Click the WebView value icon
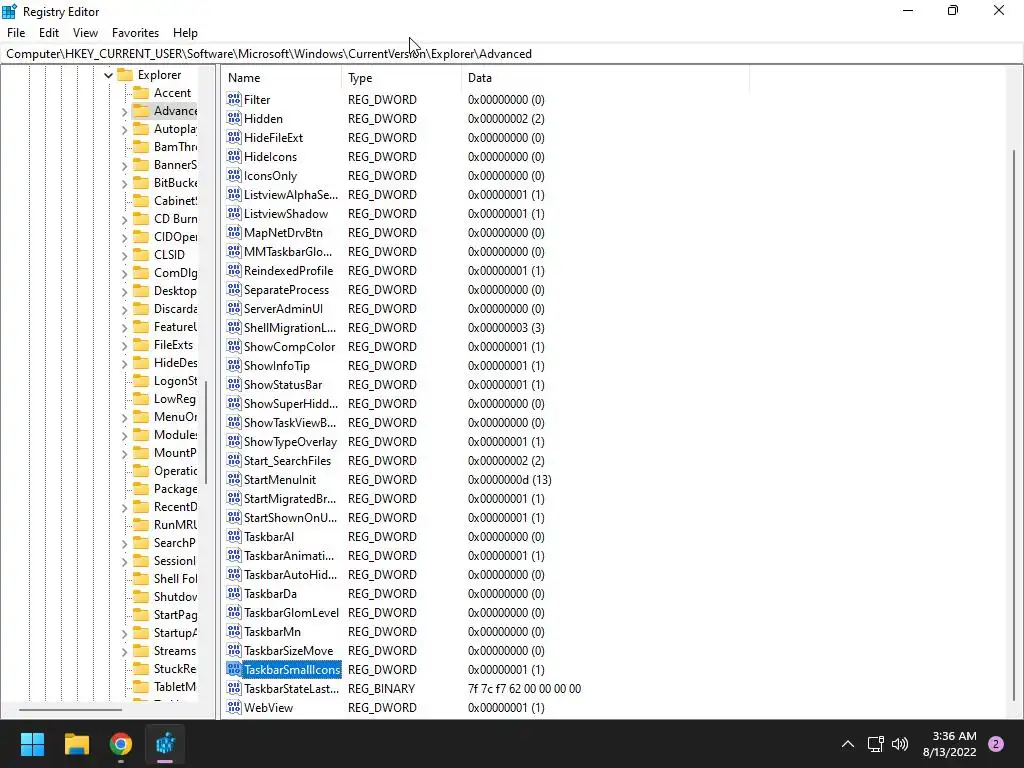The image size is (1024, 768). 234,707
